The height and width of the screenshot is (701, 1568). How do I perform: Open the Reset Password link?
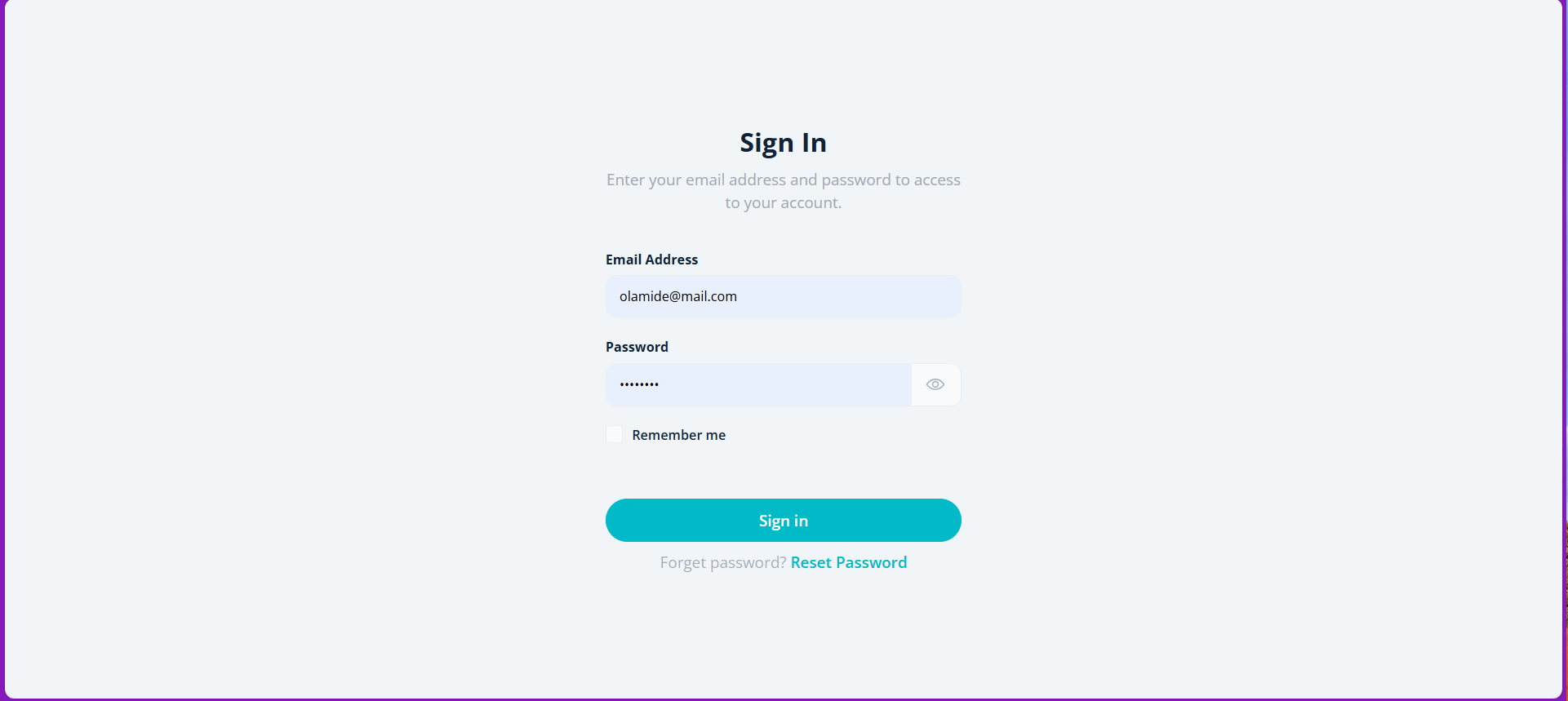848,562
